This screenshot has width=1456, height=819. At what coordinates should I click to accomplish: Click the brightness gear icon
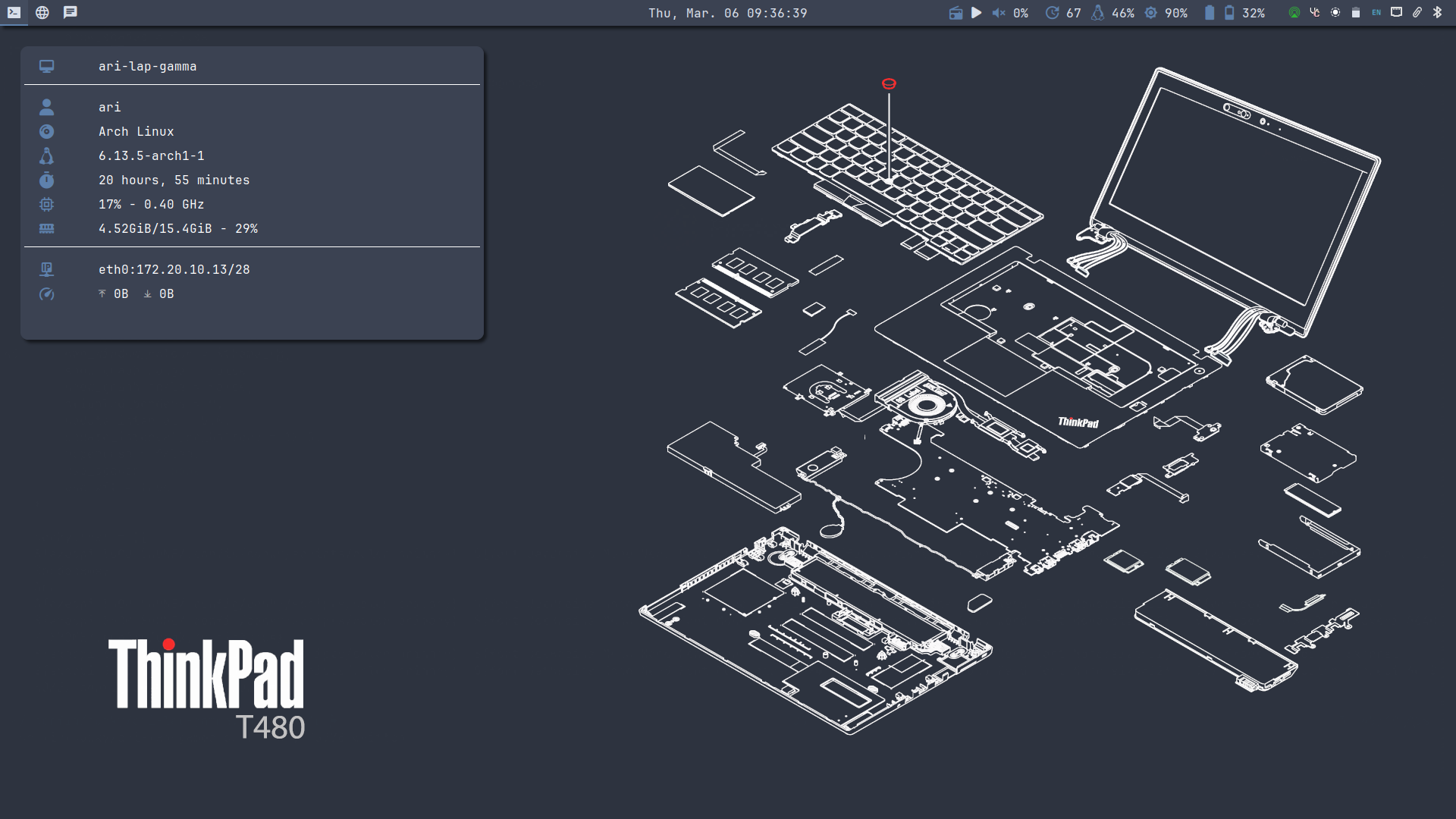coord(1150,13)
